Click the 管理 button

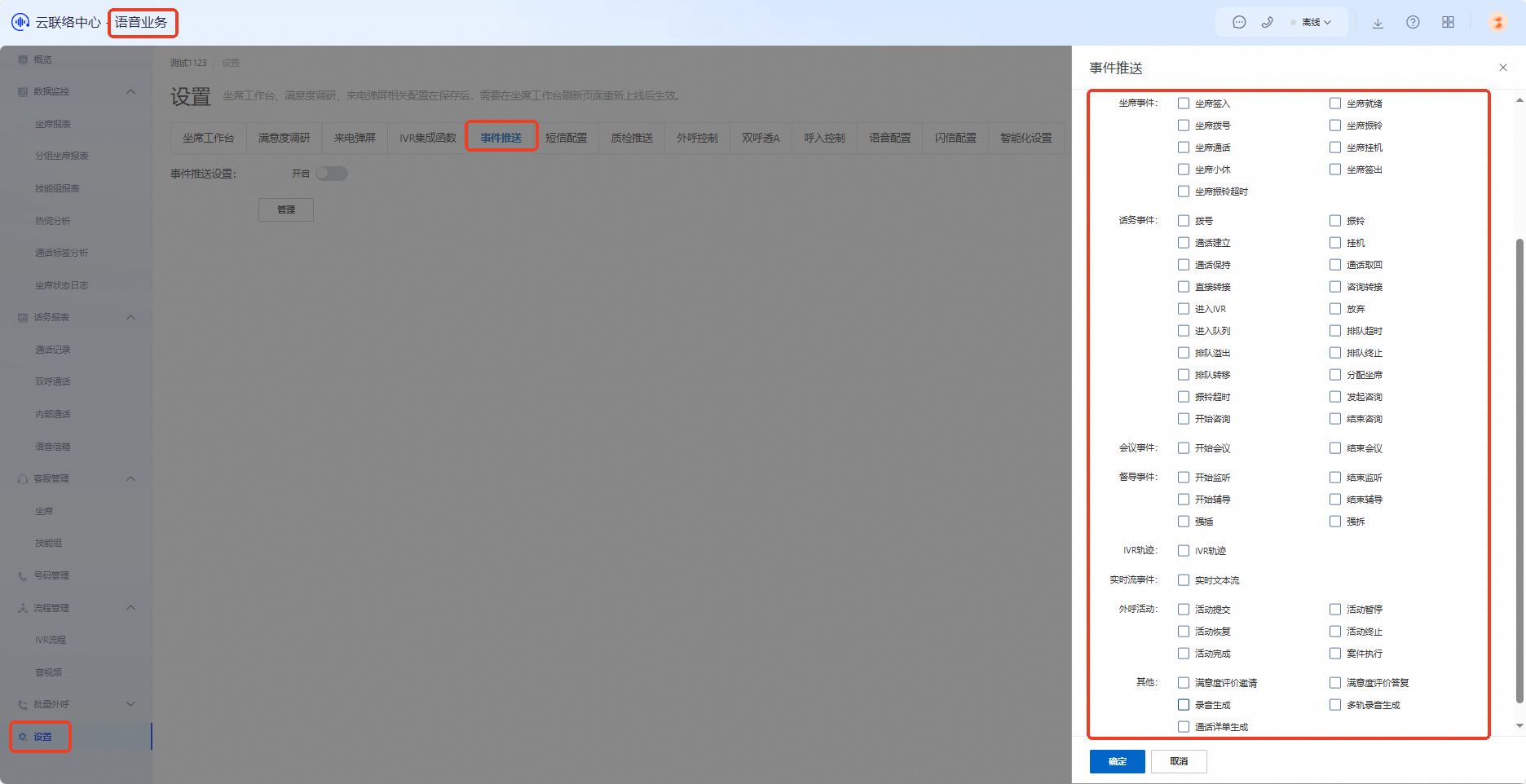[286, 209]
